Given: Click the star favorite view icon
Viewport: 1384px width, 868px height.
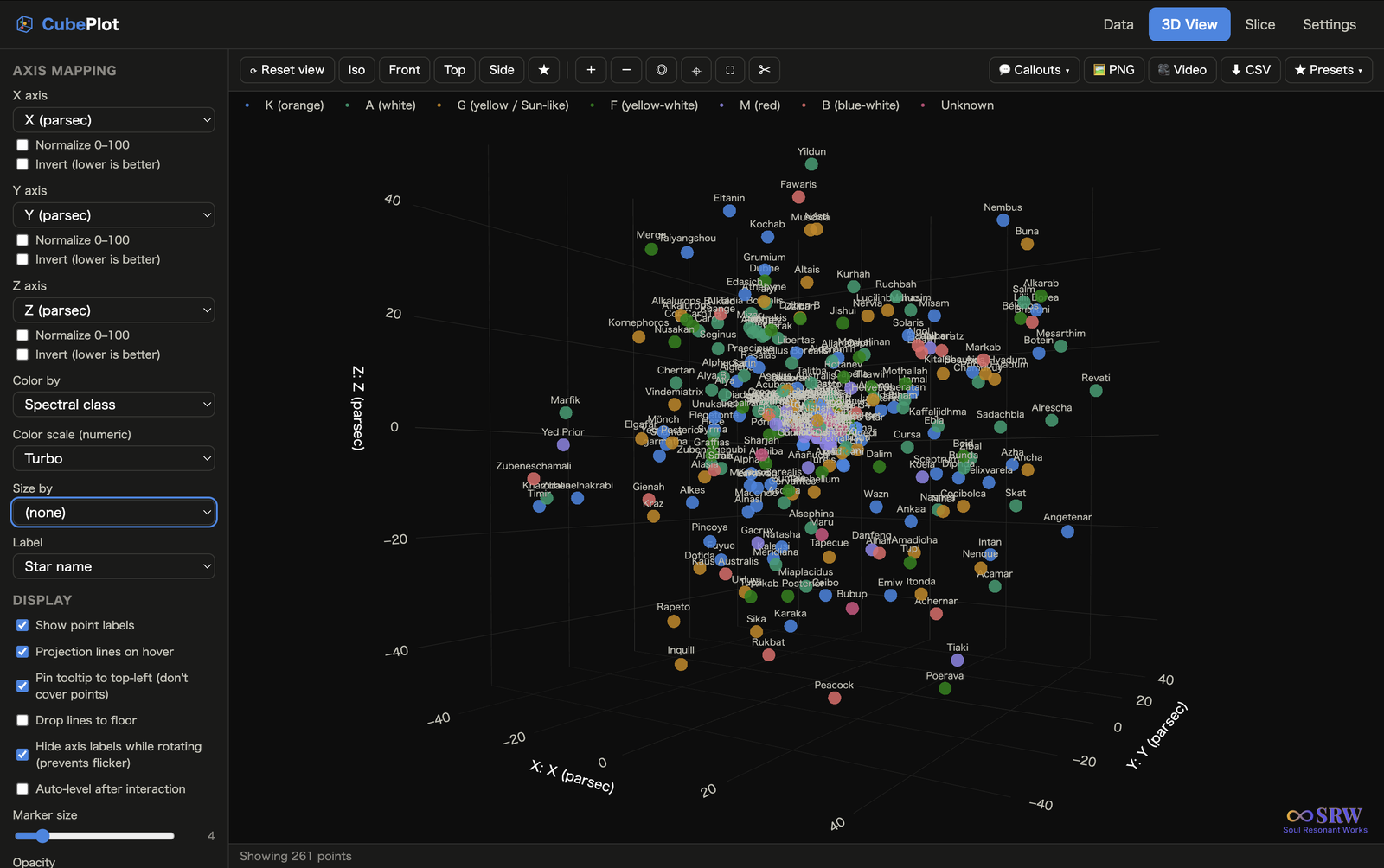Looking at the screenshot, I should pos(544,70).
